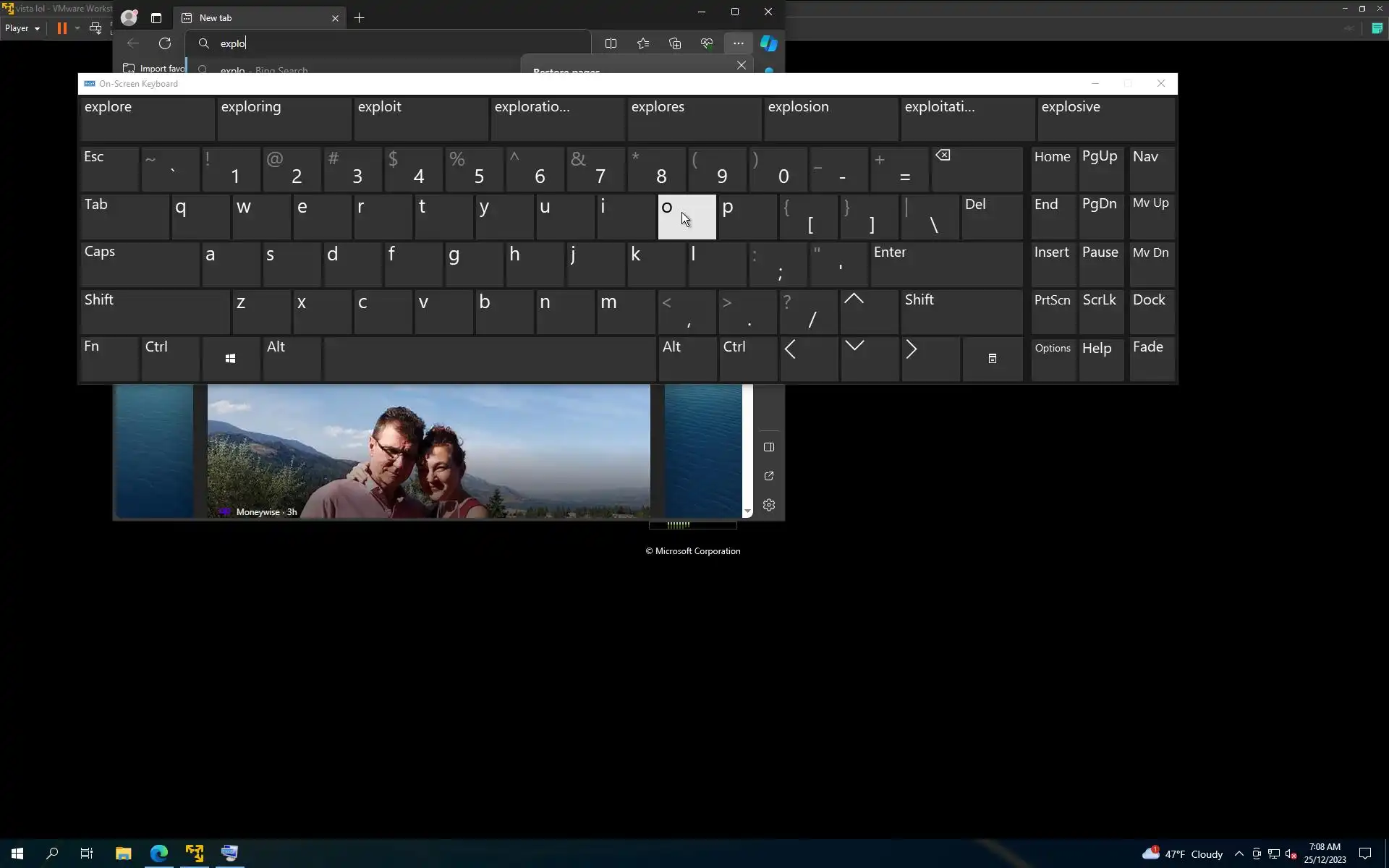The image size is (1389, 868).
Task: Toggle the left Shift key
Action: click(155, 312)
